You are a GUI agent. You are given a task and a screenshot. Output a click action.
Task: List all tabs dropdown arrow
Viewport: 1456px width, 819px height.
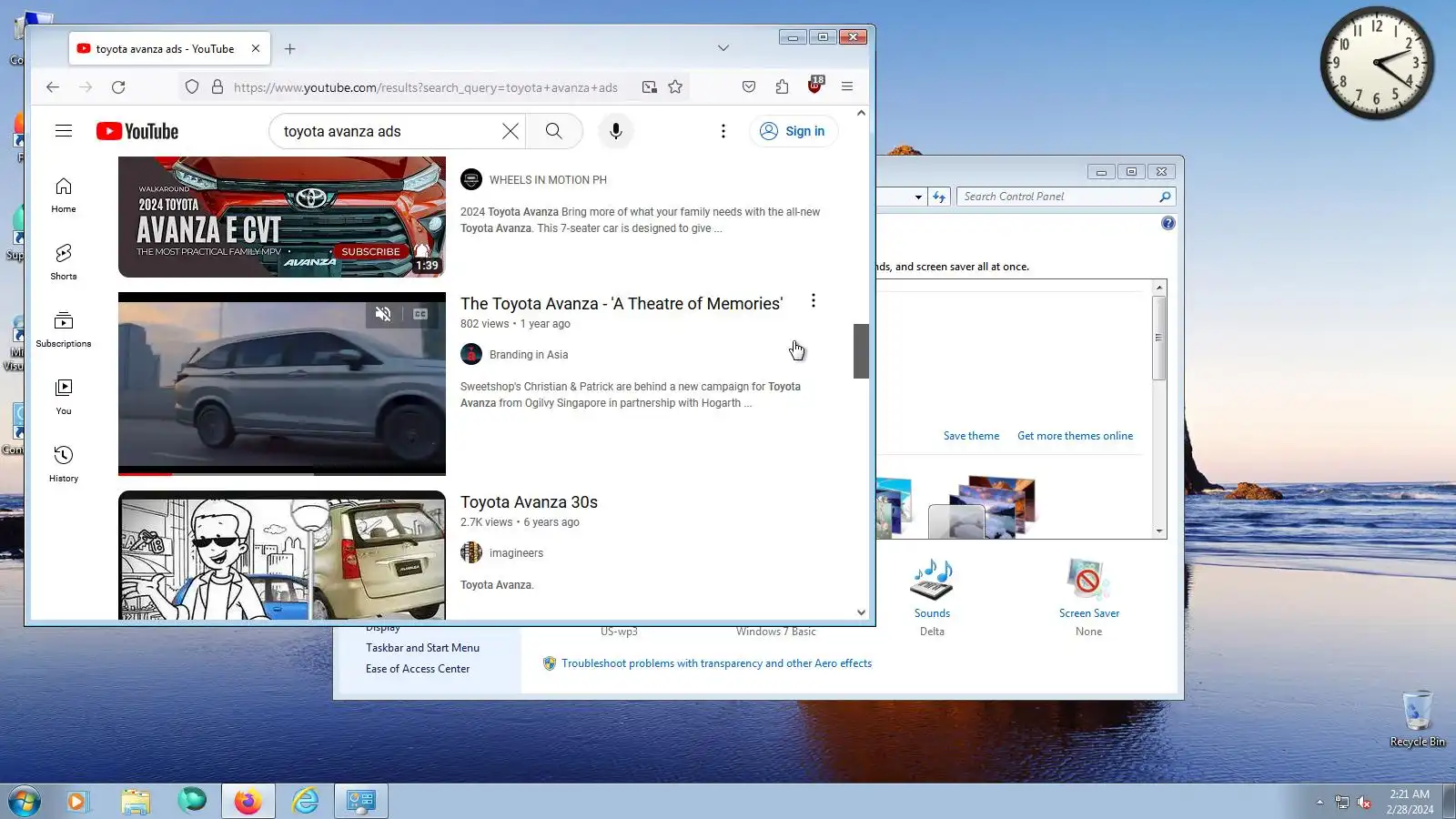coord(723,48)
